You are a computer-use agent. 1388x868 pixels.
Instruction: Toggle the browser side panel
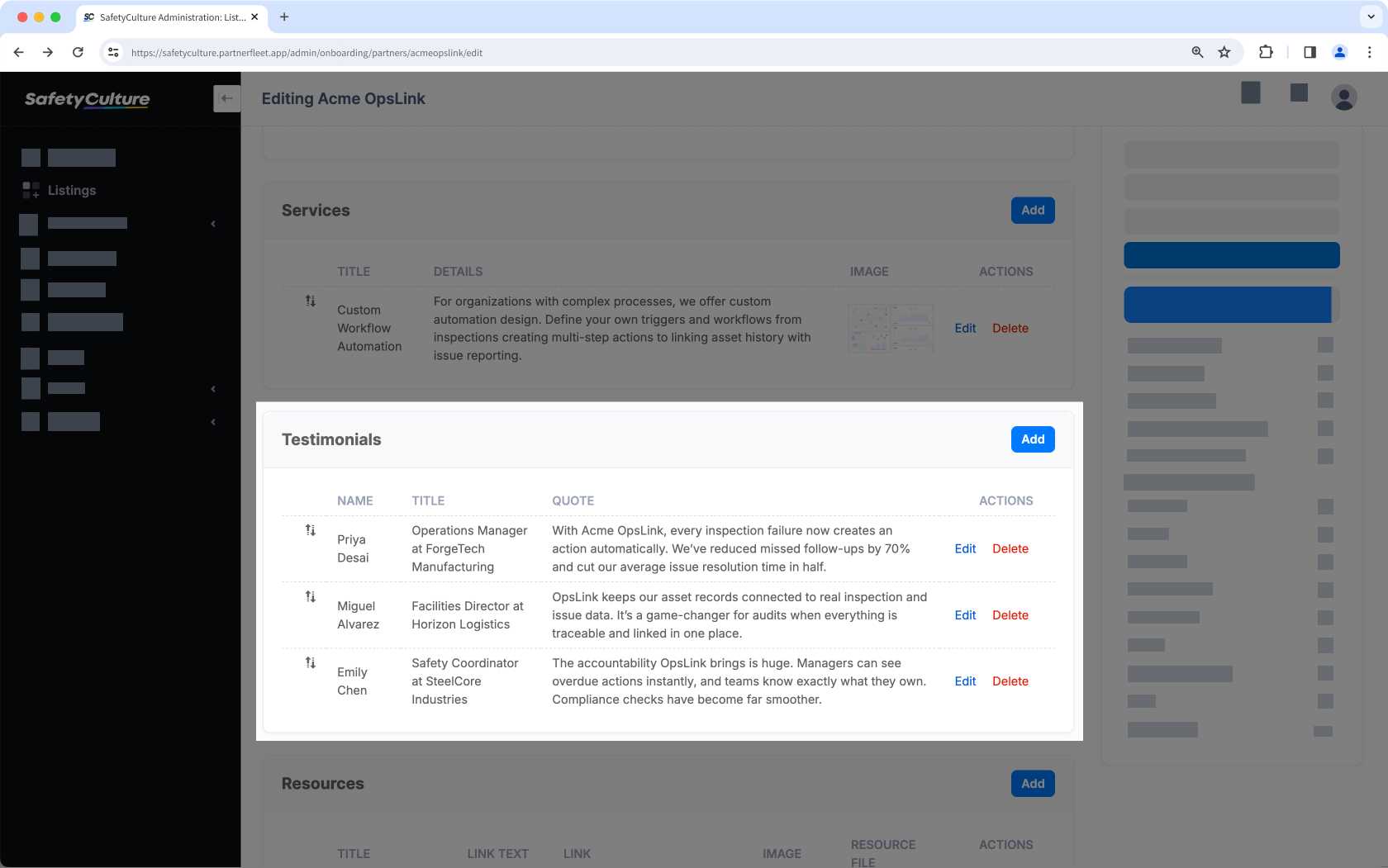point(1310,52)
